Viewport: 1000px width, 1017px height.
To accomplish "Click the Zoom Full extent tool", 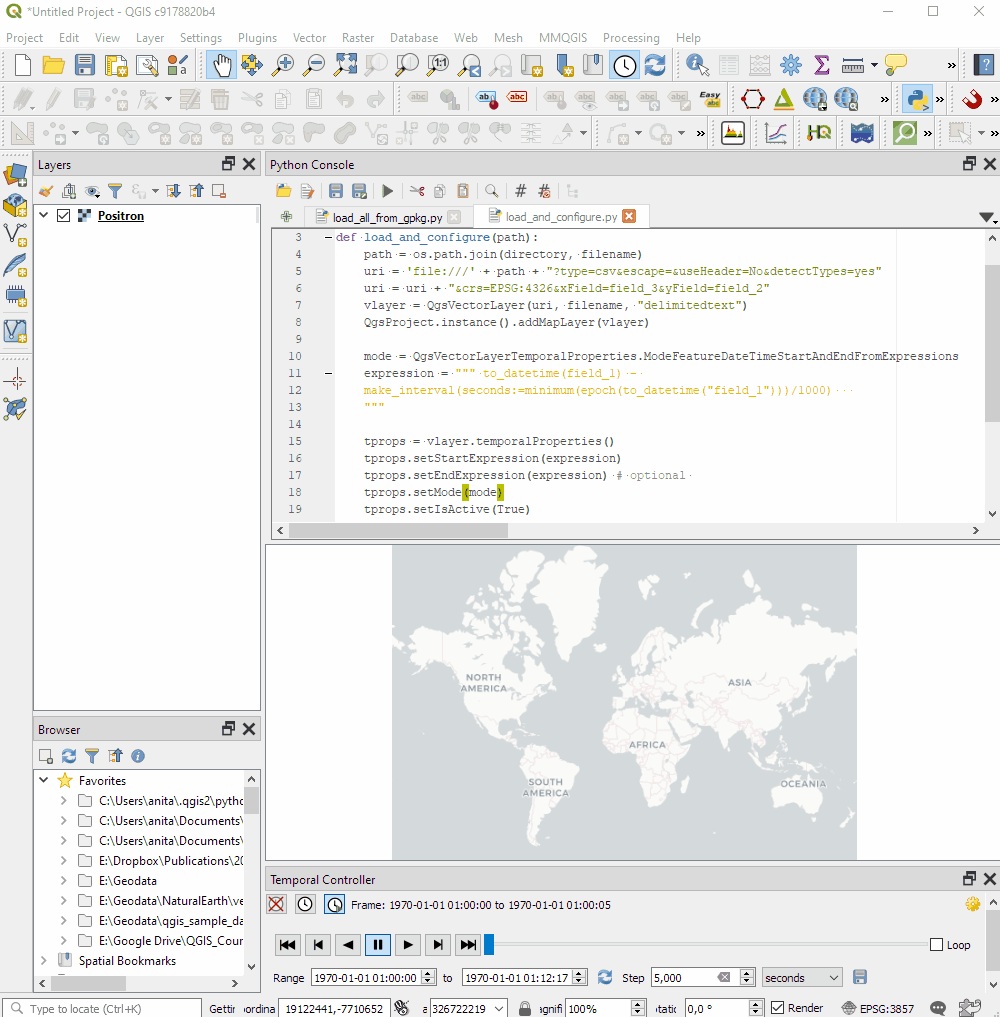I will pyautogui.click(x=346, y=66).
